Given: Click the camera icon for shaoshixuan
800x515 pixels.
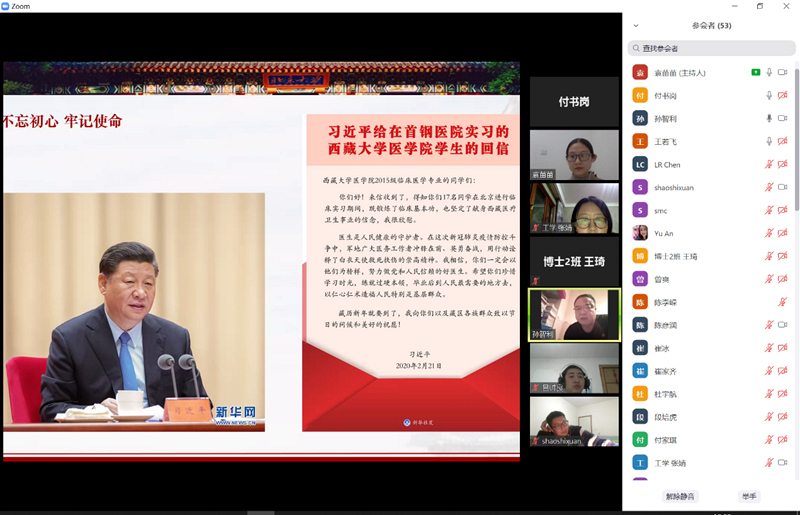Looking at the screenshot, I should [783, 187].
